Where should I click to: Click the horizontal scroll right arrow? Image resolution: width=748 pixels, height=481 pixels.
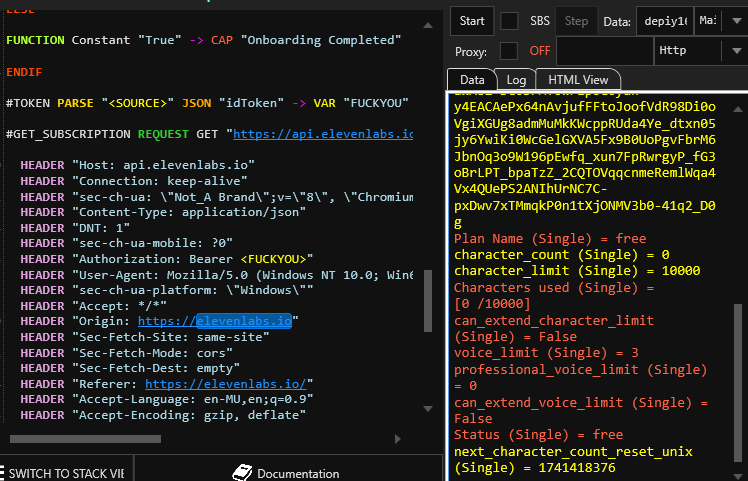(398, 439)
